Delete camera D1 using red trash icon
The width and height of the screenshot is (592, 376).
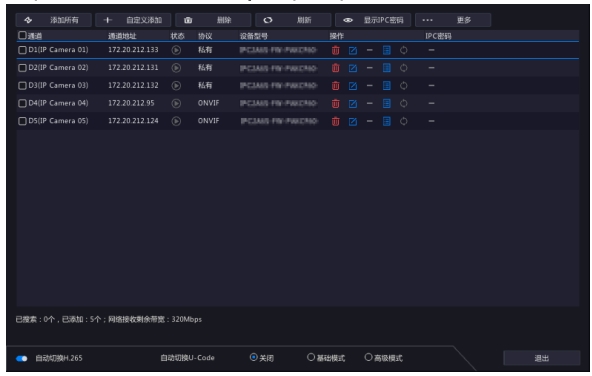(335, 50)
